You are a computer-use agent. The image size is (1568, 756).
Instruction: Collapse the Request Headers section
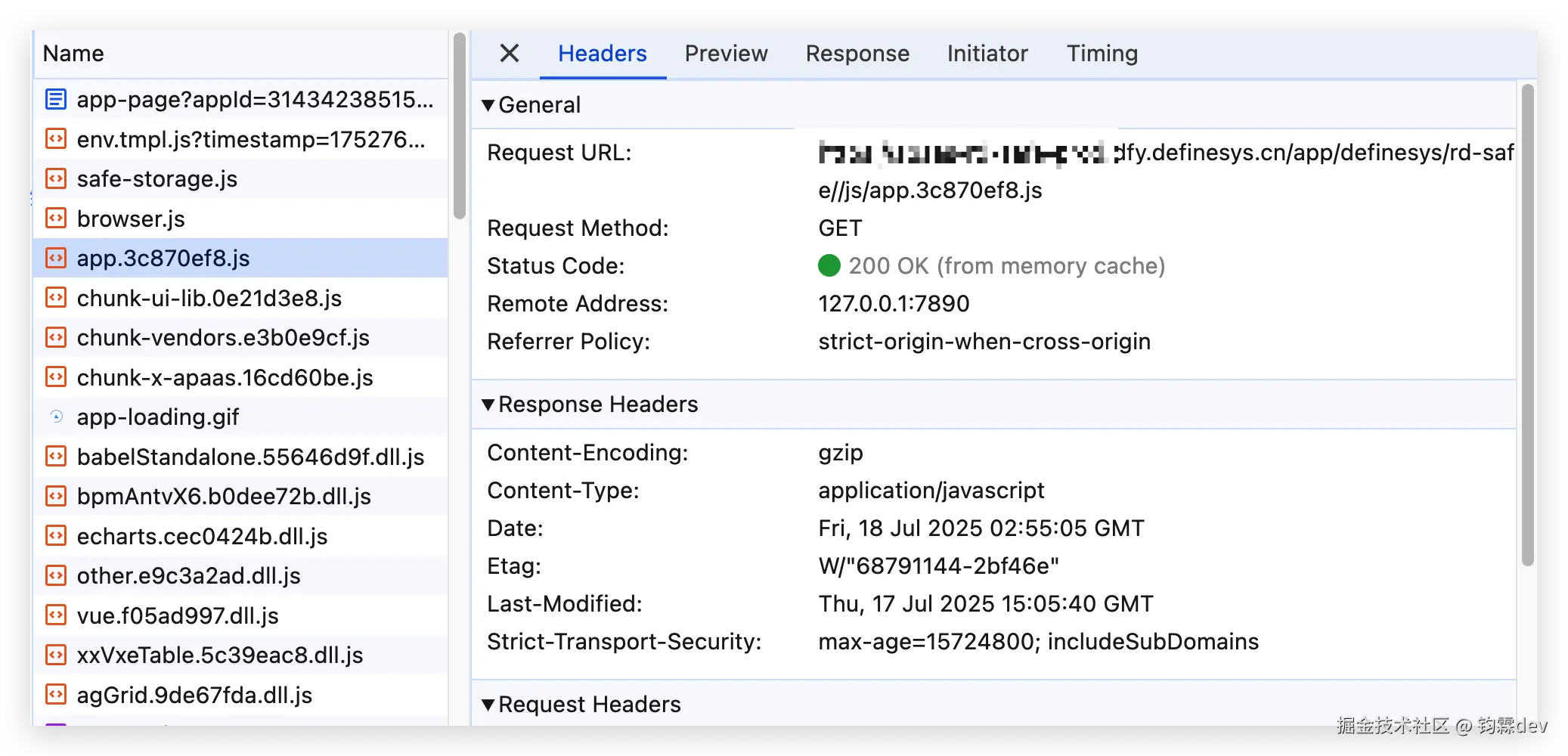tap(488, 705)
